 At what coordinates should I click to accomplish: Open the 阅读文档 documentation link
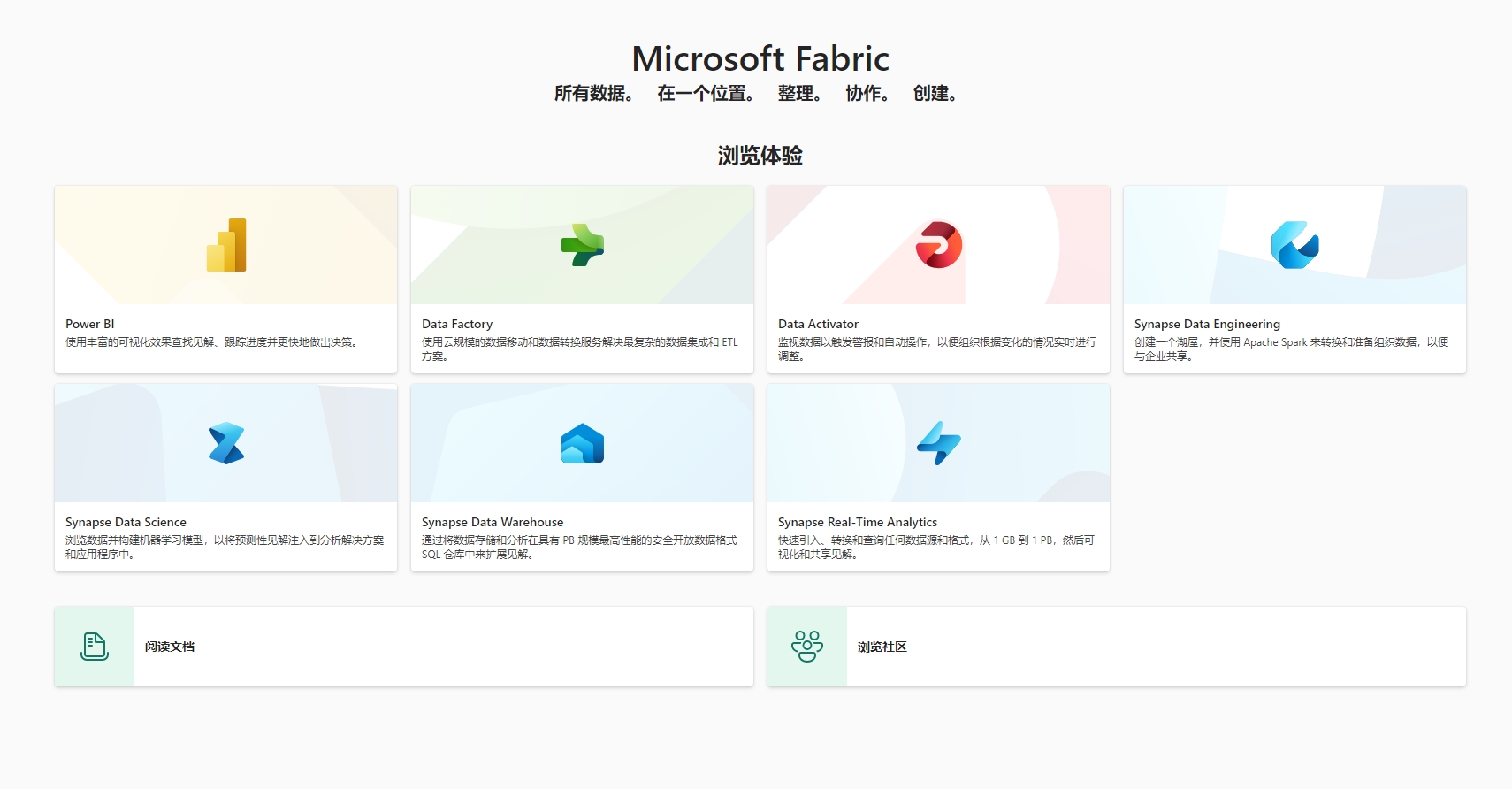pos(170,647)
